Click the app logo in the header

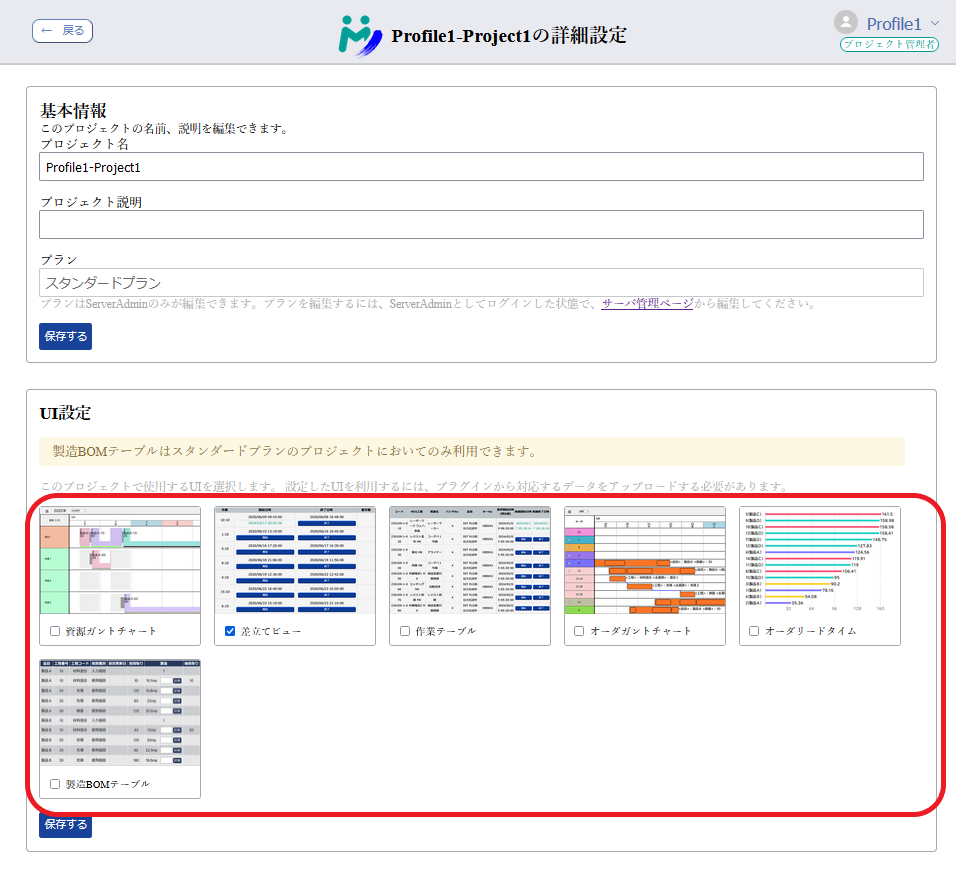point(358,32)
